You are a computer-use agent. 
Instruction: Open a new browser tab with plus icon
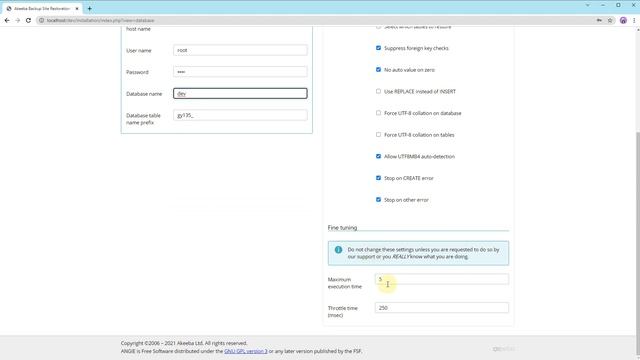click(89, 9)
